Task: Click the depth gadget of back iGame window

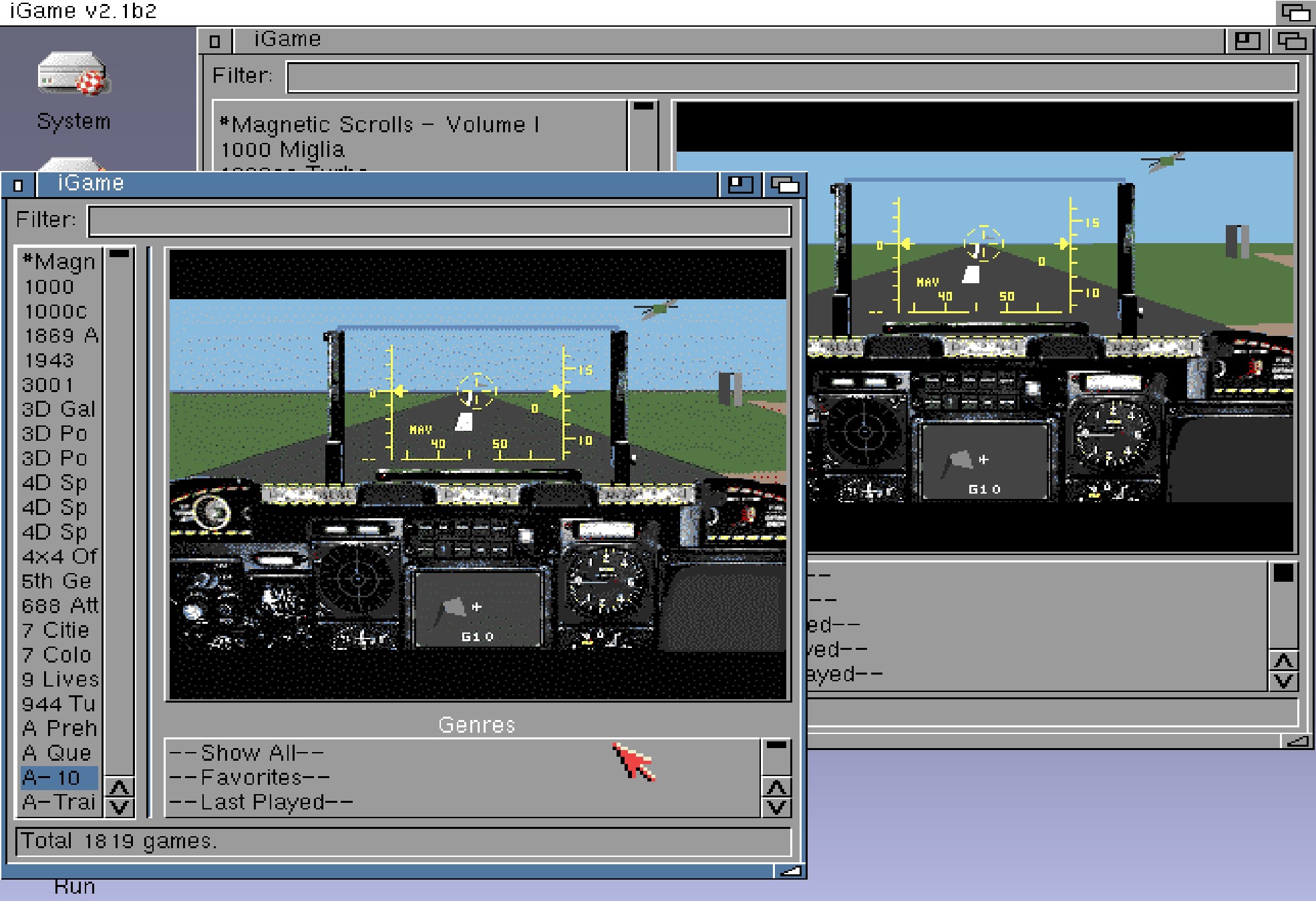Action: pos(1291,41)
